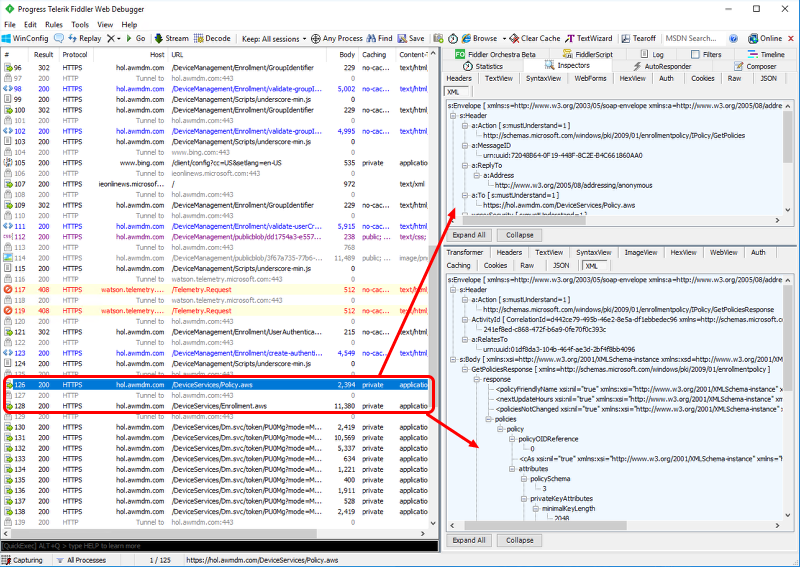Click the Save sessions icon
Viewport: 800px width, 567px height.
[x=402, y=38]
